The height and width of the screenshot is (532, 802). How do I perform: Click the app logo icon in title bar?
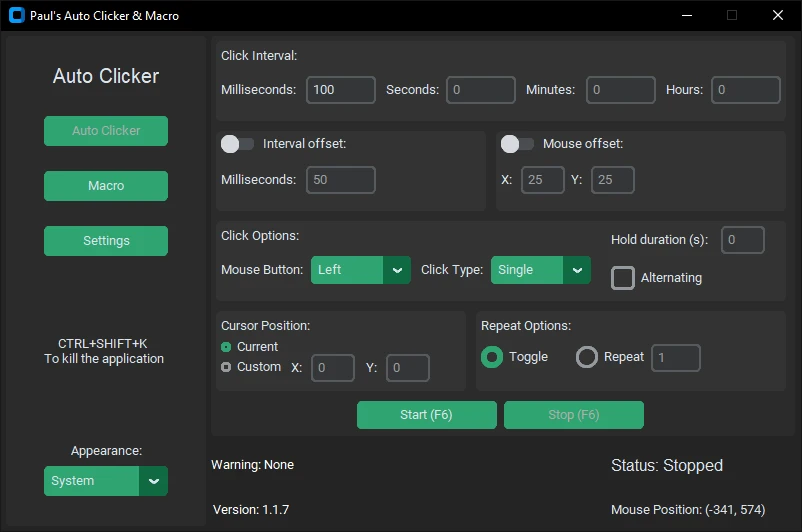click(16, 15)
